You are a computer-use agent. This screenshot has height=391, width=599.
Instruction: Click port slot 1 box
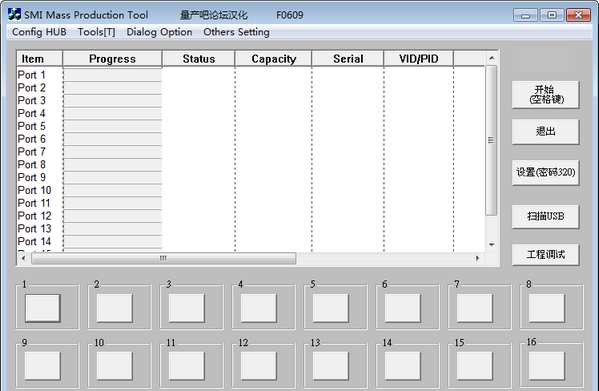(x=43, y=308)
